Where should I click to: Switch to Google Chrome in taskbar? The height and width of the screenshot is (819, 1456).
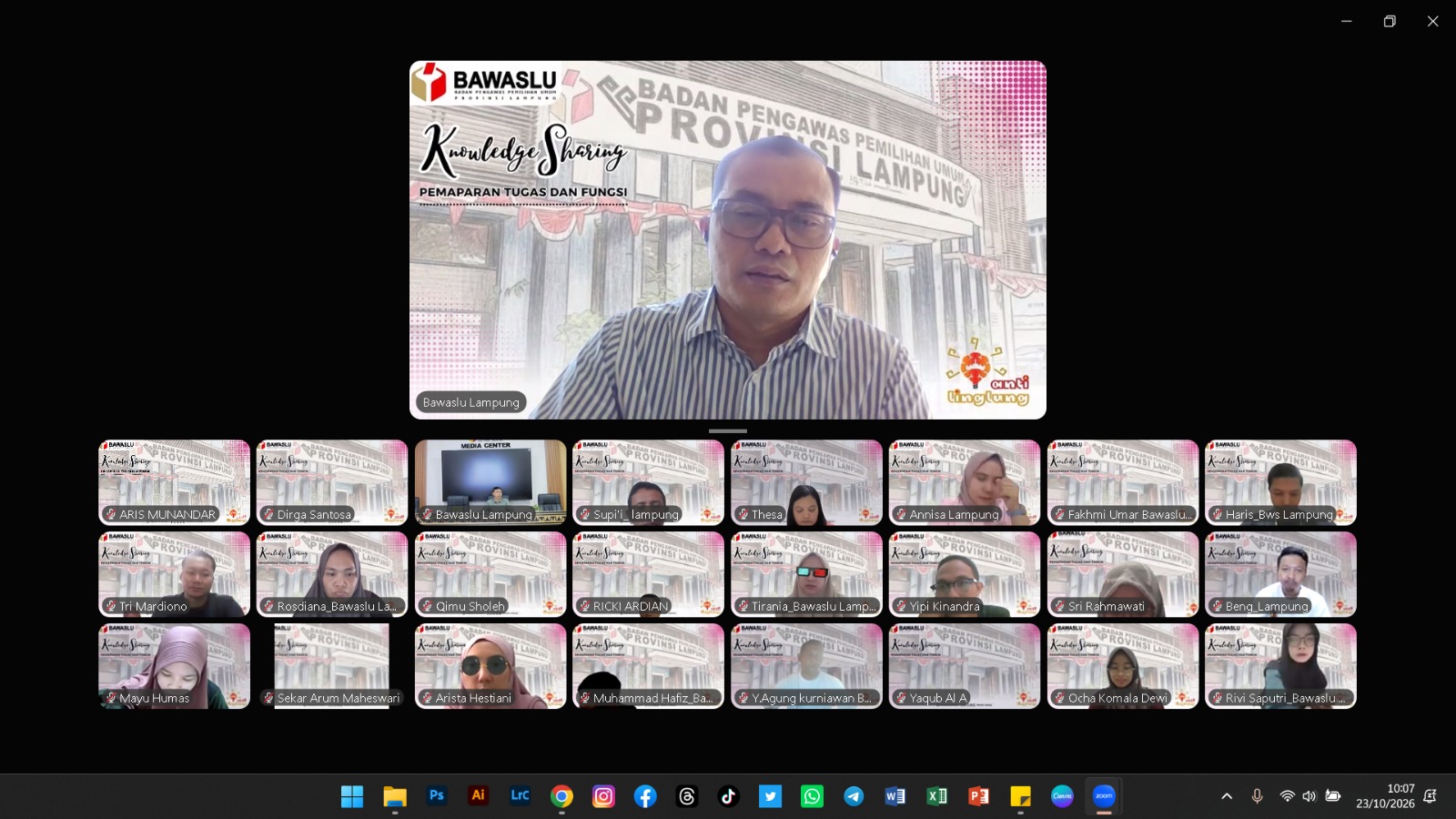[561, 796]
